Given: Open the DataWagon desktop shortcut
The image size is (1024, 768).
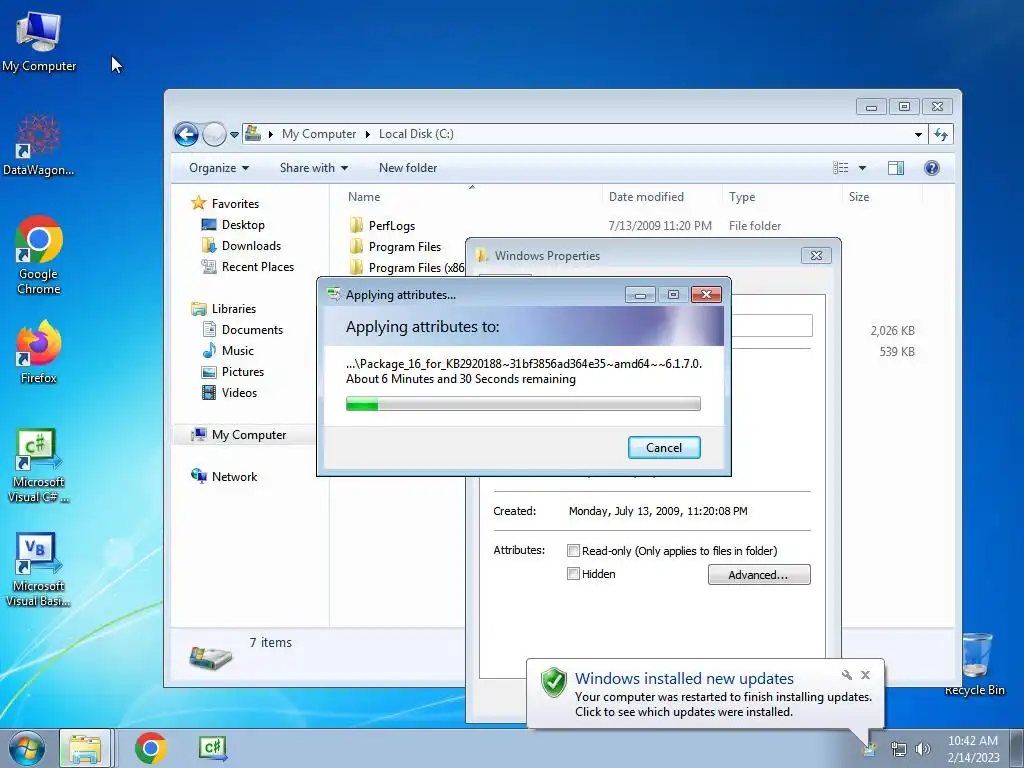Looking at the screenshot, I should coord(39,145).
